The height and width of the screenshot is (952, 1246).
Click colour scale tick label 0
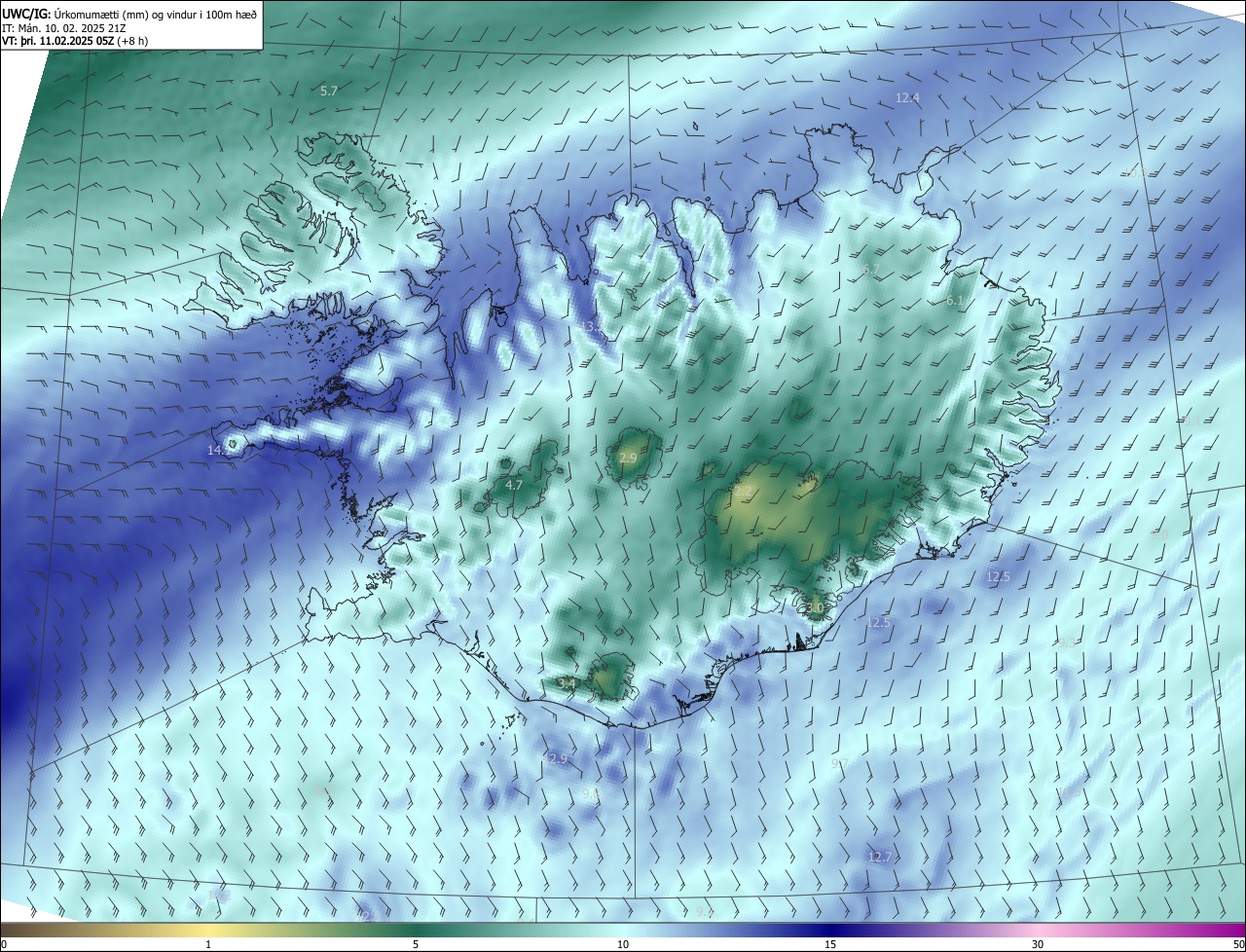click(x=4, y=944)
